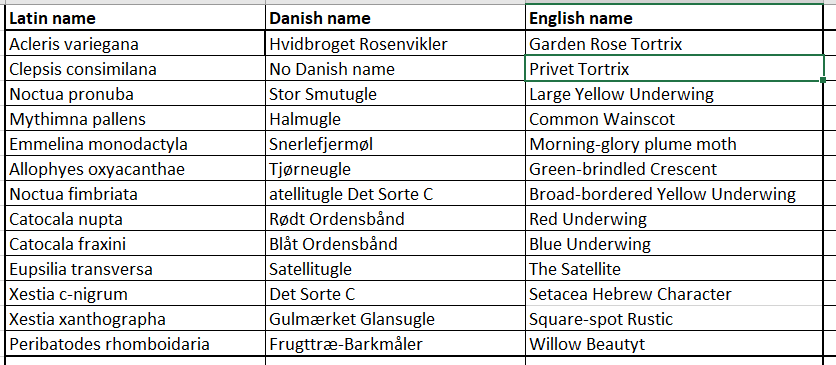The width and height of the screenshot is (836, 365).
Task: Click the Morning-glory plume moth cell
Action: [674, 144]
